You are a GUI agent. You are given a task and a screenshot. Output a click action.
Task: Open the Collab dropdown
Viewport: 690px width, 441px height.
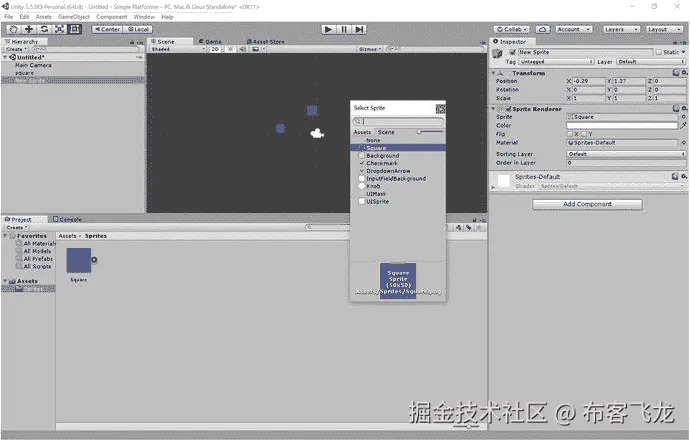point(512,29)
